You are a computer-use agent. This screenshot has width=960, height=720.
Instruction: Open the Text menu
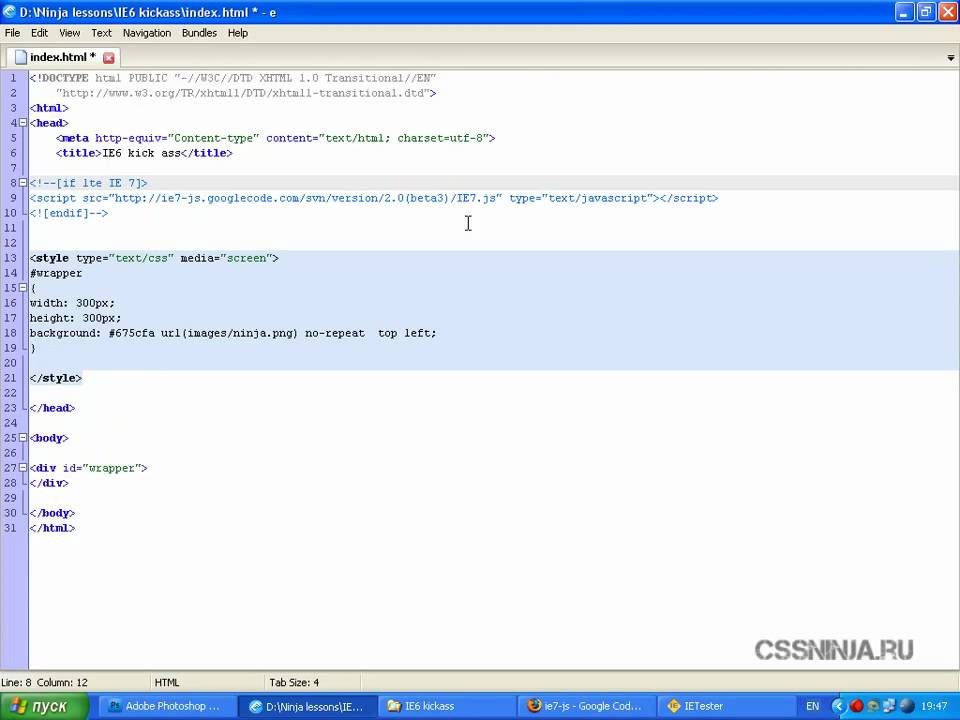coord(101,33)
